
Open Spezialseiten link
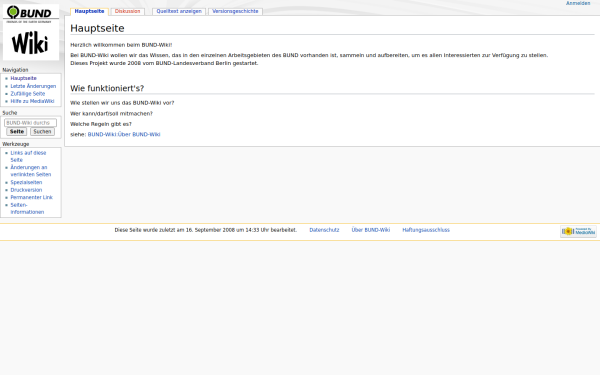(26, 182)
